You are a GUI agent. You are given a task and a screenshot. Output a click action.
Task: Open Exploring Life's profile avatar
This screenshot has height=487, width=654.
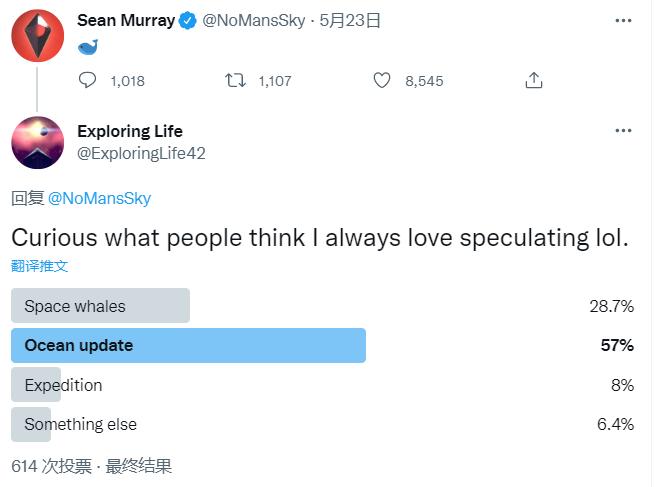point(37,142)
